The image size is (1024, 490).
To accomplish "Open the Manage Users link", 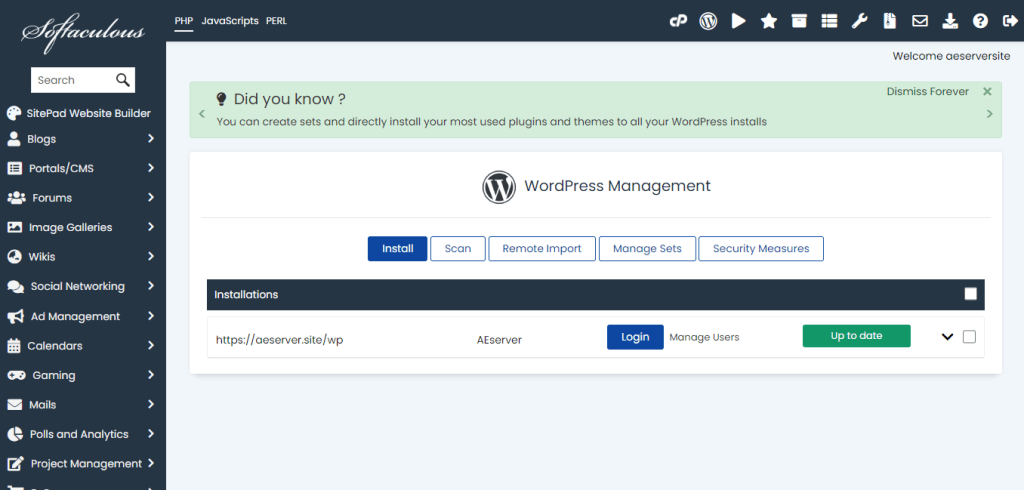I will (704, 337).
